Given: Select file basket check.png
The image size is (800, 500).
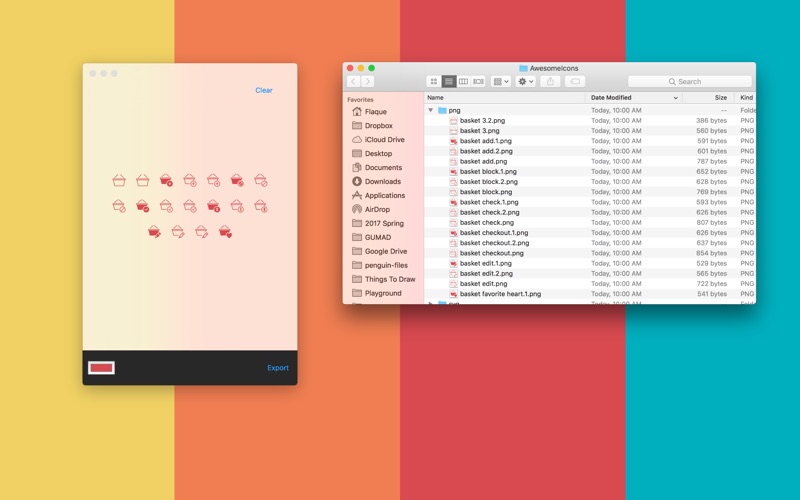Looking at the screenshot, I should pos(590,222).
